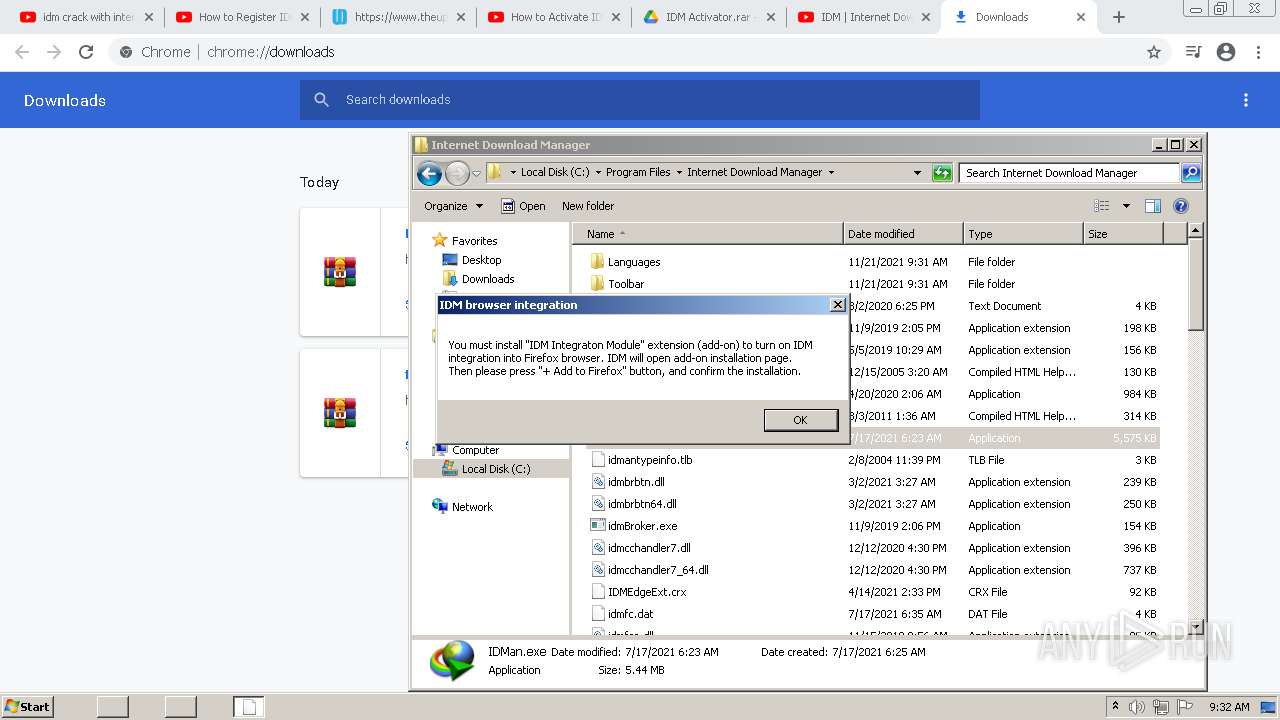1280x720 pixels.
Task: Bookmark this page with star icon
Action: [1153, 52]
